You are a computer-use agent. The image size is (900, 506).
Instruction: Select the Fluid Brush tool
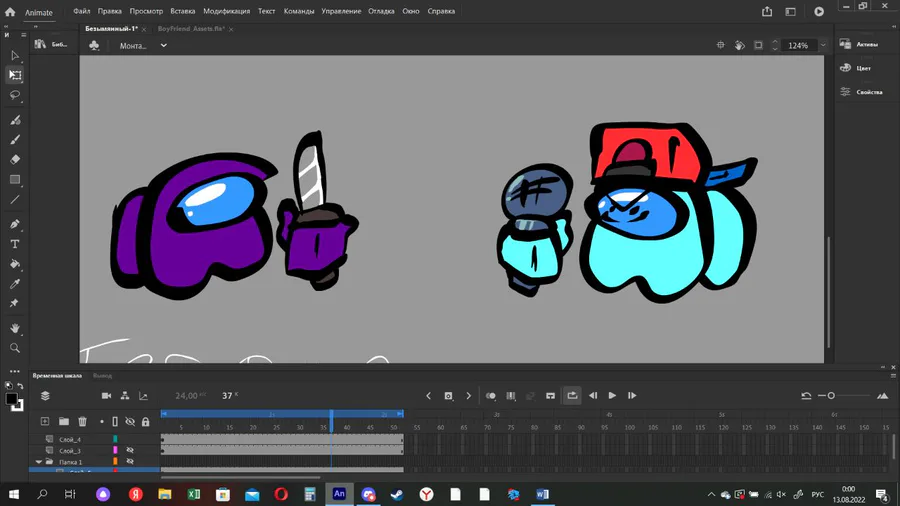[x=15, y=120]
